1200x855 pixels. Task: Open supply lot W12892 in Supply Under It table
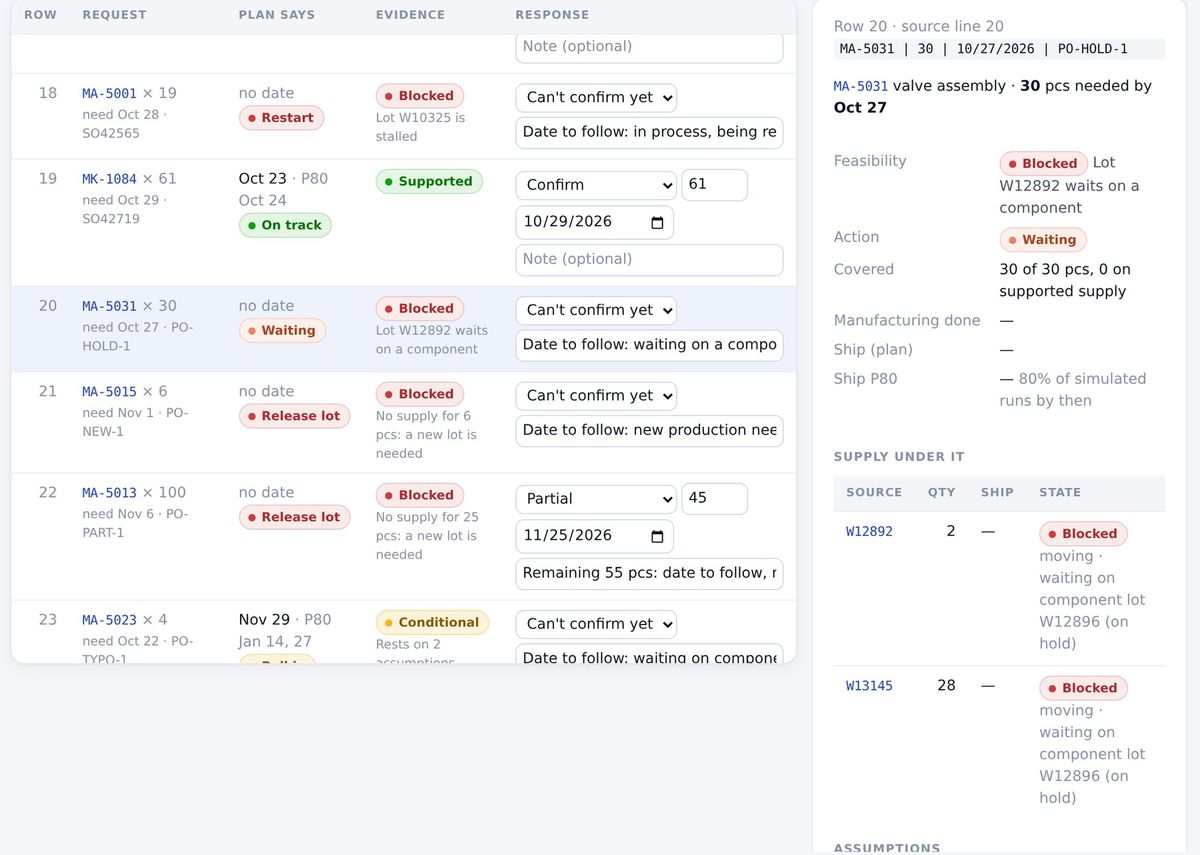869,532
